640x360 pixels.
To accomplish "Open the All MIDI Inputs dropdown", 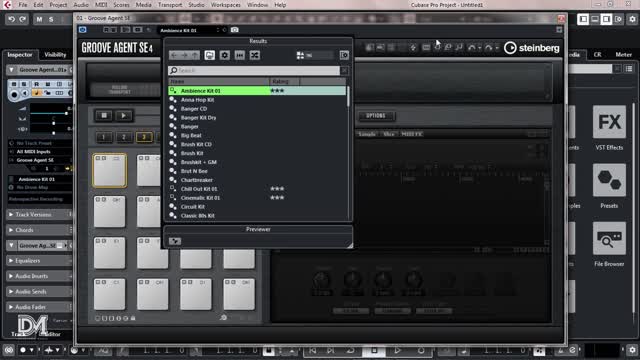I will (40, 151).
